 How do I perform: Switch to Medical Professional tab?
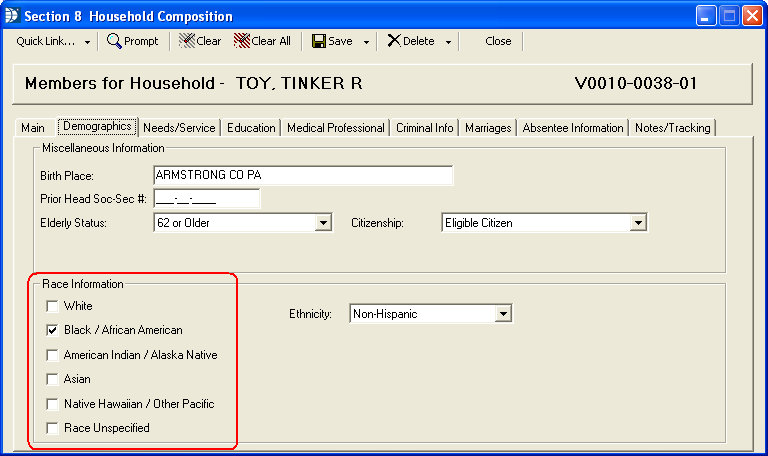click(336, 128)
